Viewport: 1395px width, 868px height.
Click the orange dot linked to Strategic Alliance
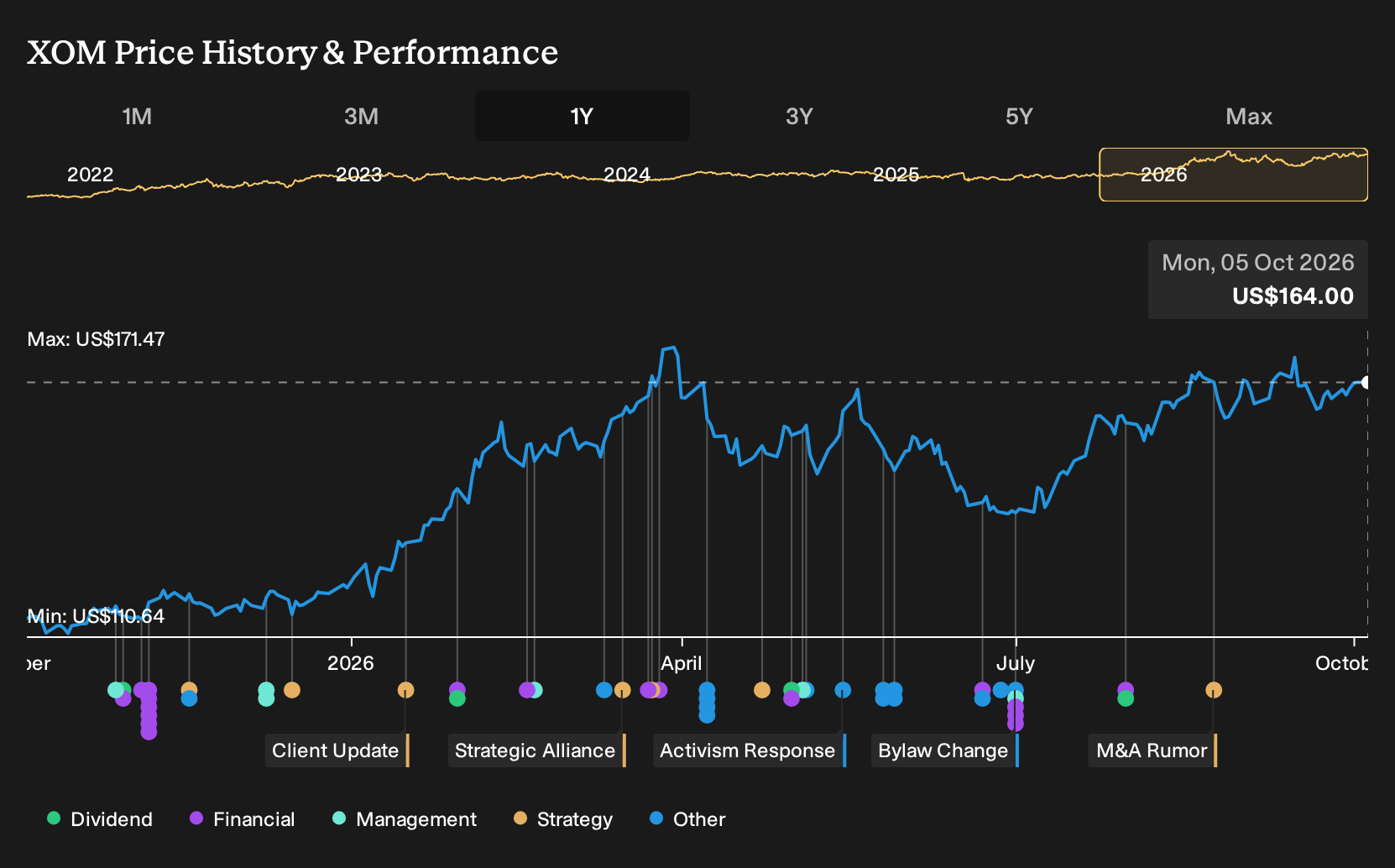point(622,690)
